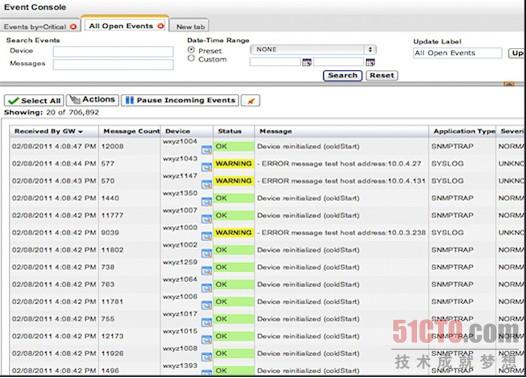
Task: Open device icon for wxyz1000
Action: [206, 236]
